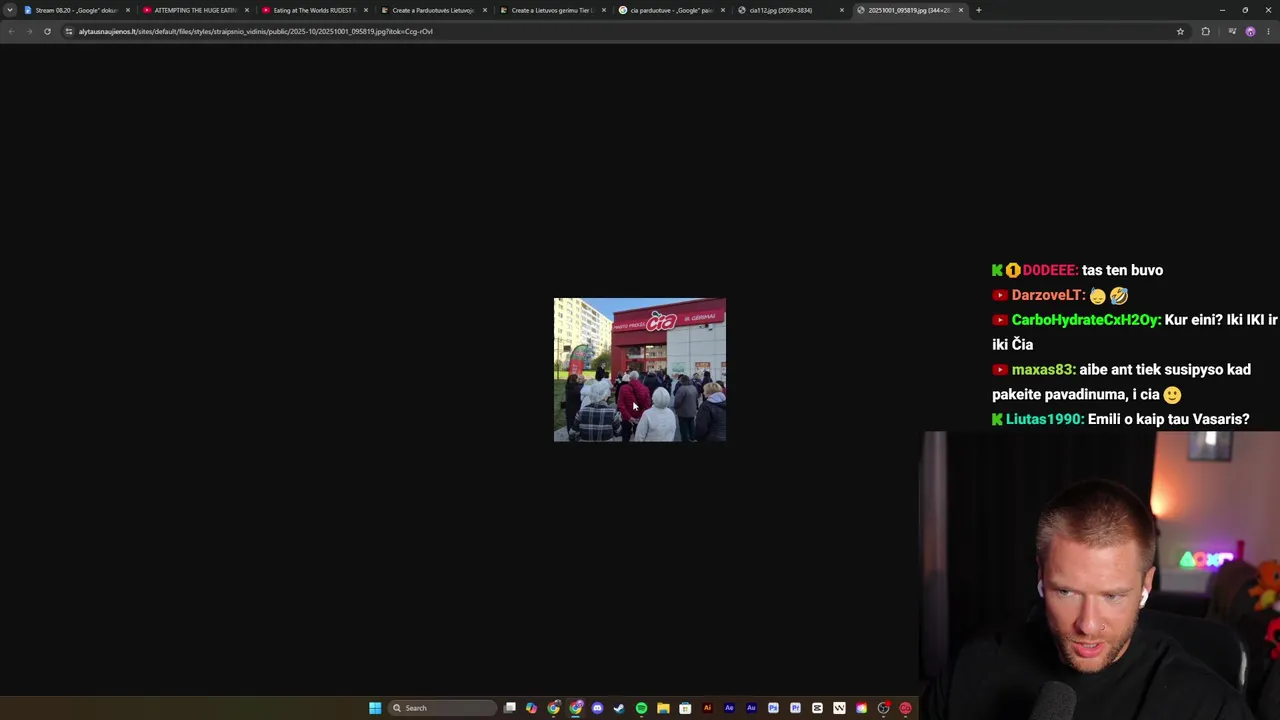
Task: Launch Adobe After Effects from the taskbar
Action: [729, 708]
